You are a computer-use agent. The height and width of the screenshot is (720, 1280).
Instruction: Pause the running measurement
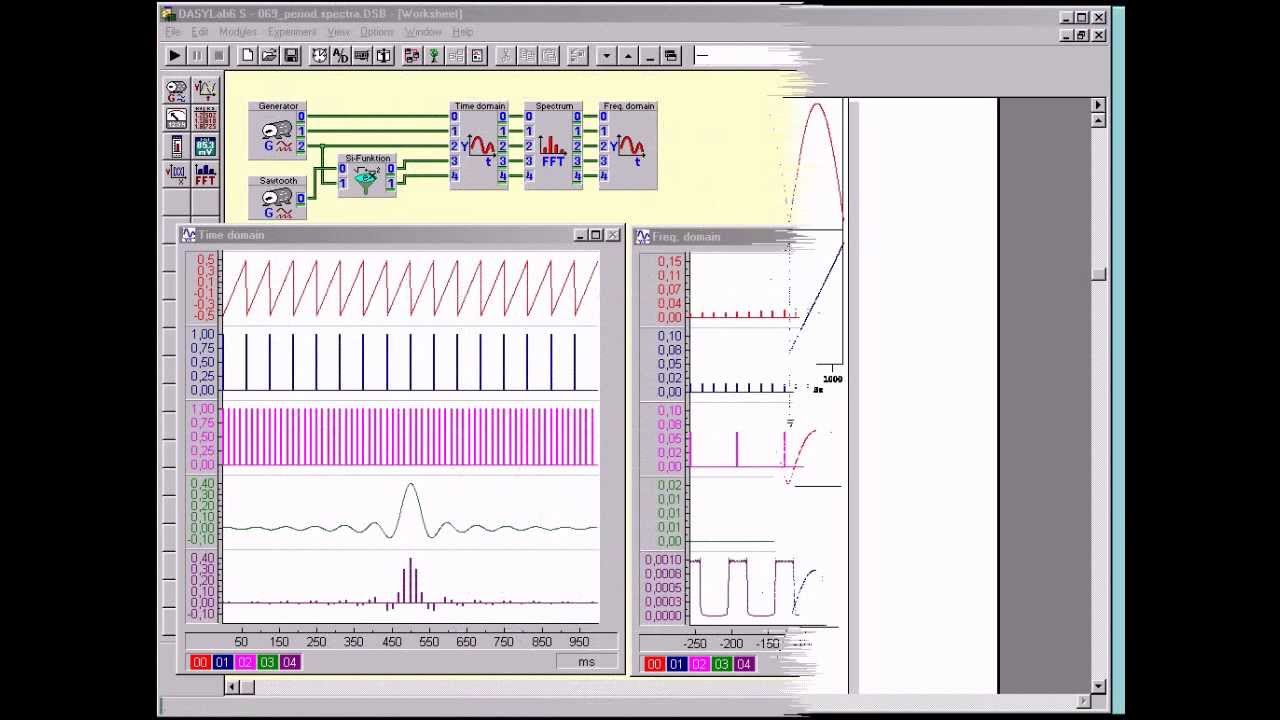tap(197, 56)
